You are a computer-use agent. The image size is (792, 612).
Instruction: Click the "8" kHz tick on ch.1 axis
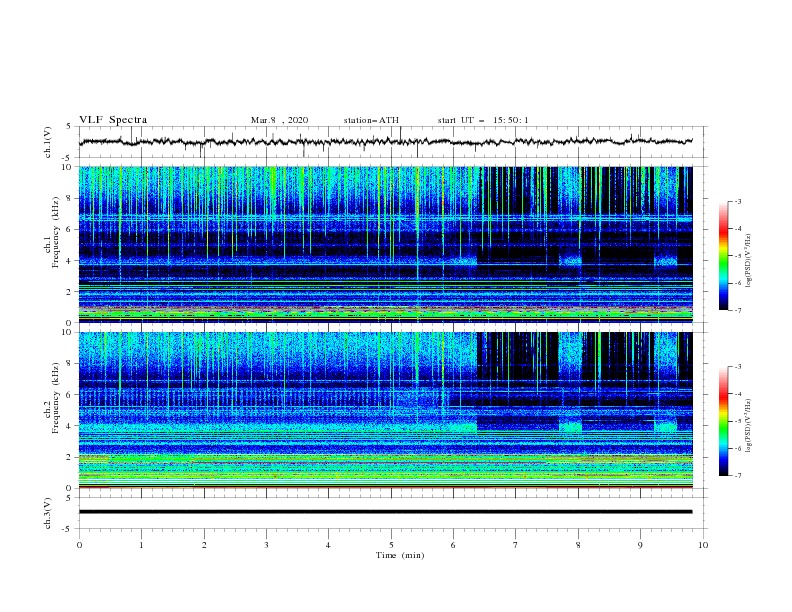click(70, 198)
